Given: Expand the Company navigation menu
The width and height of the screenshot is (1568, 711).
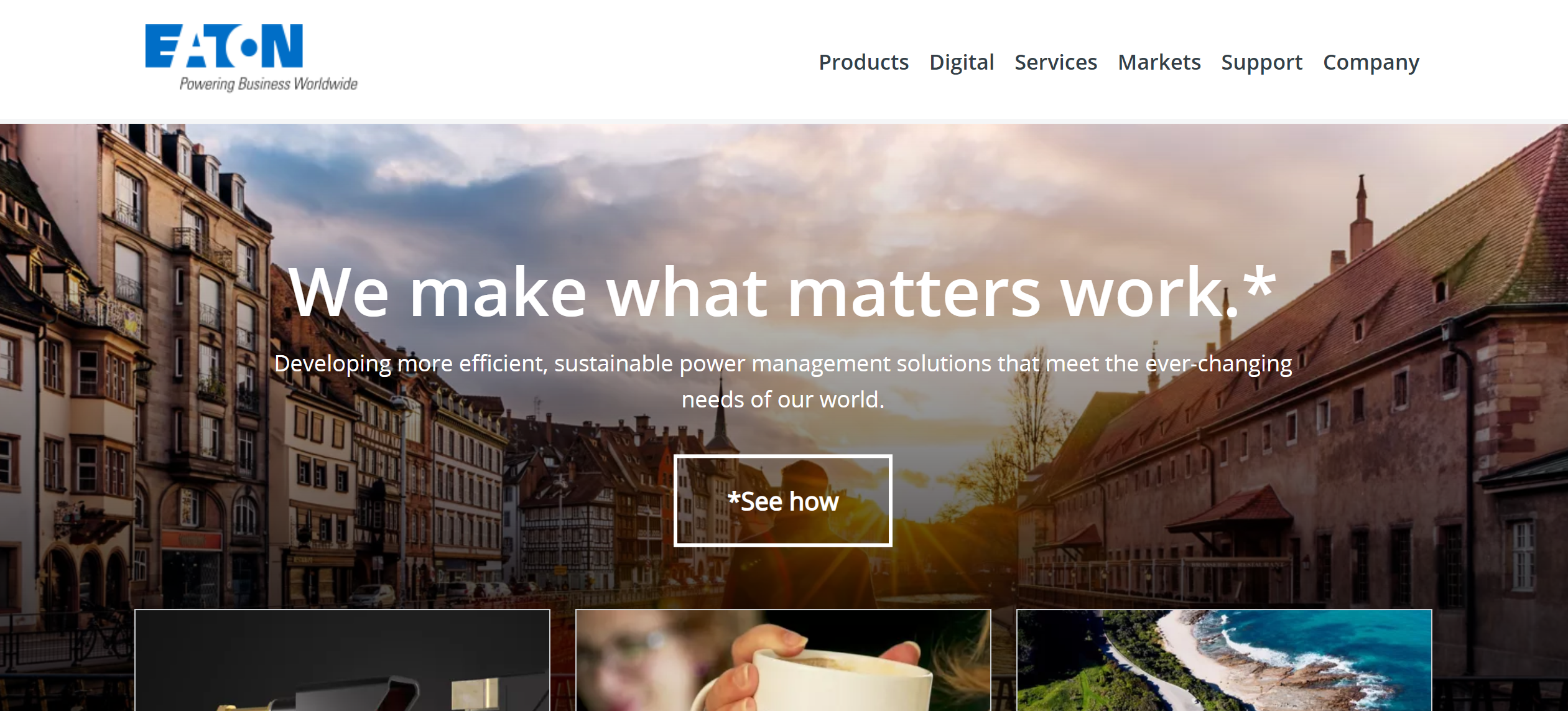Looking at the screenshot, I should [1371, 63].
